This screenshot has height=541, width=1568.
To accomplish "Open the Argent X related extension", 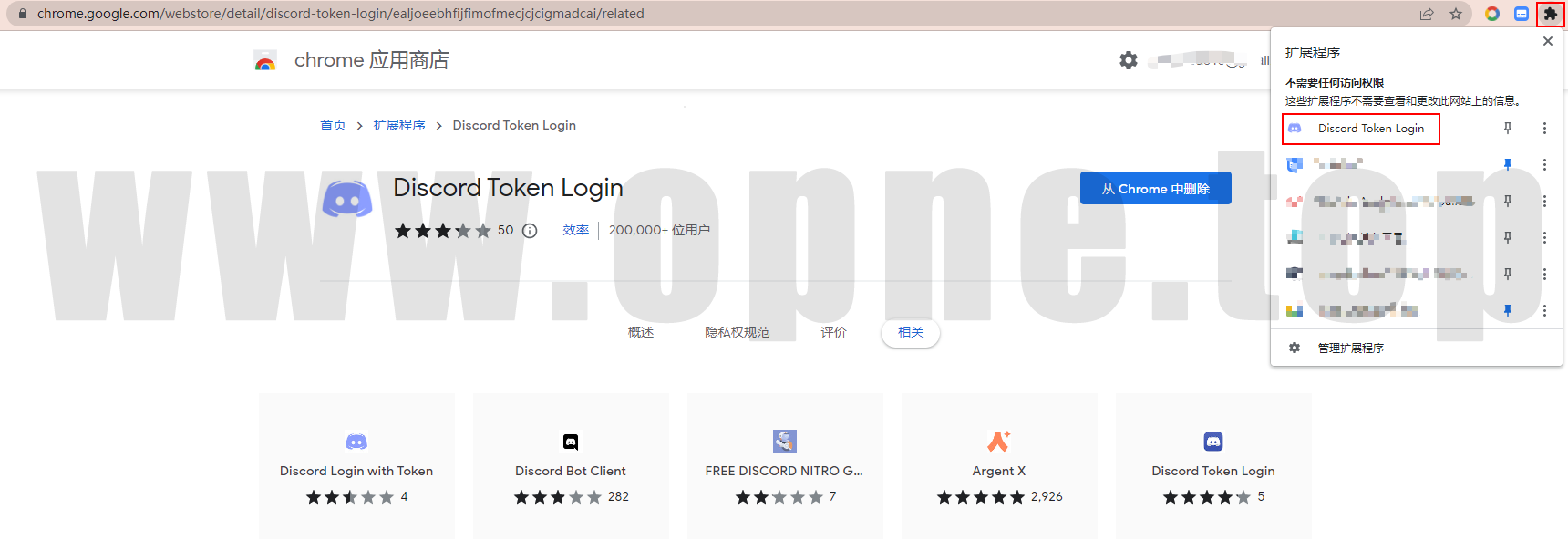I will (x=999, y=466).
